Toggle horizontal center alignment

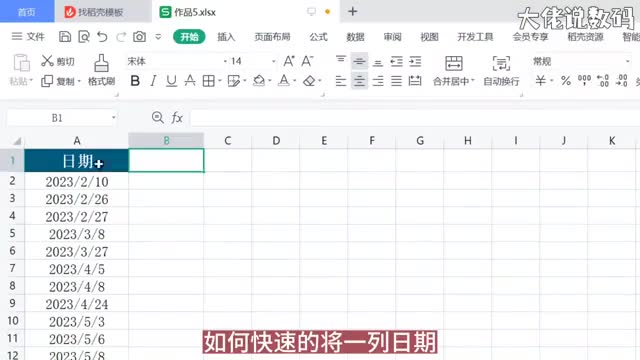(x=359, y=81)
